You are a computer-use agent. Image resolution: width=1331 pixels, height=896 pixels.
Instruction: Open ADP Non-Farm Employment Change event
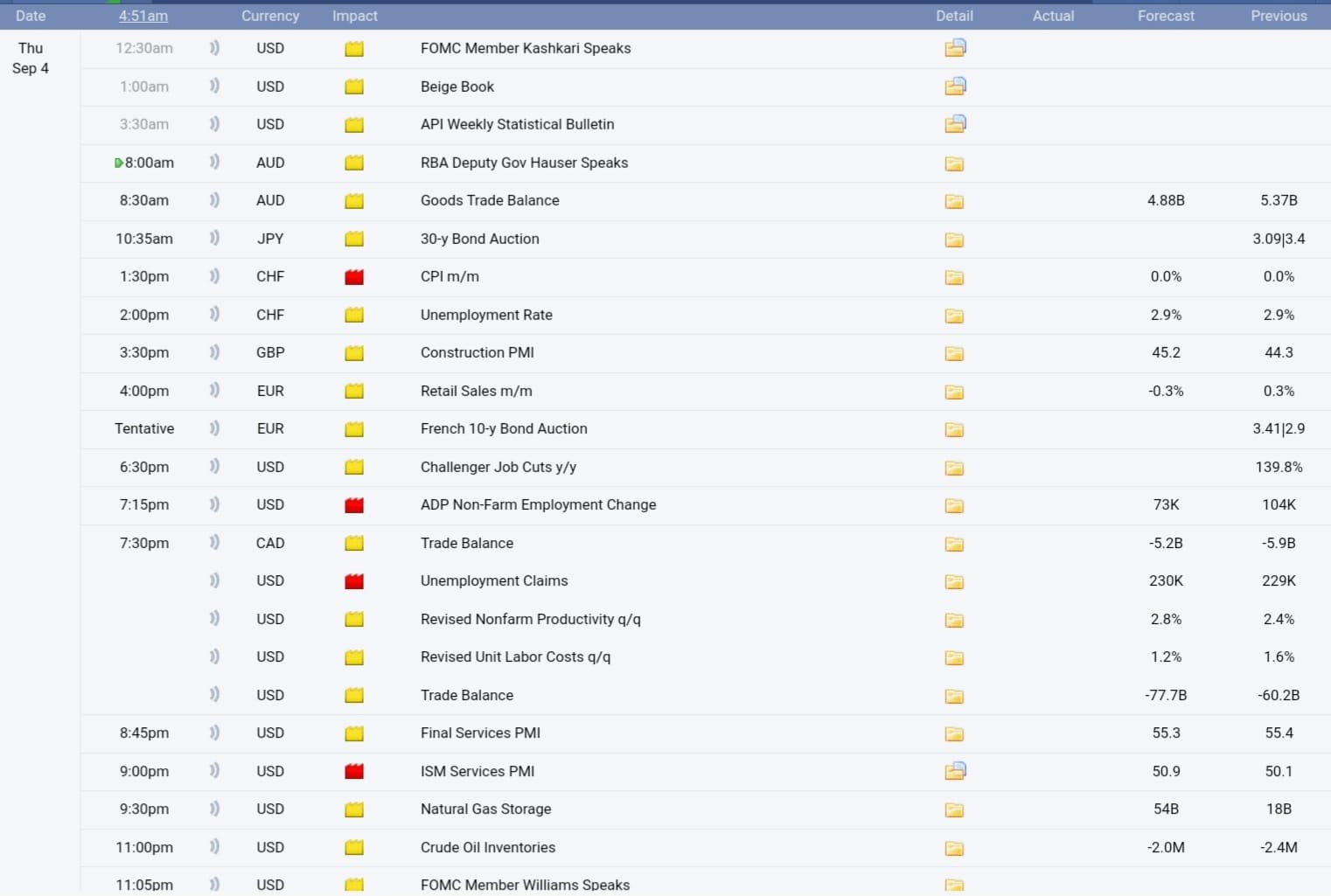(x=538, y=504)
